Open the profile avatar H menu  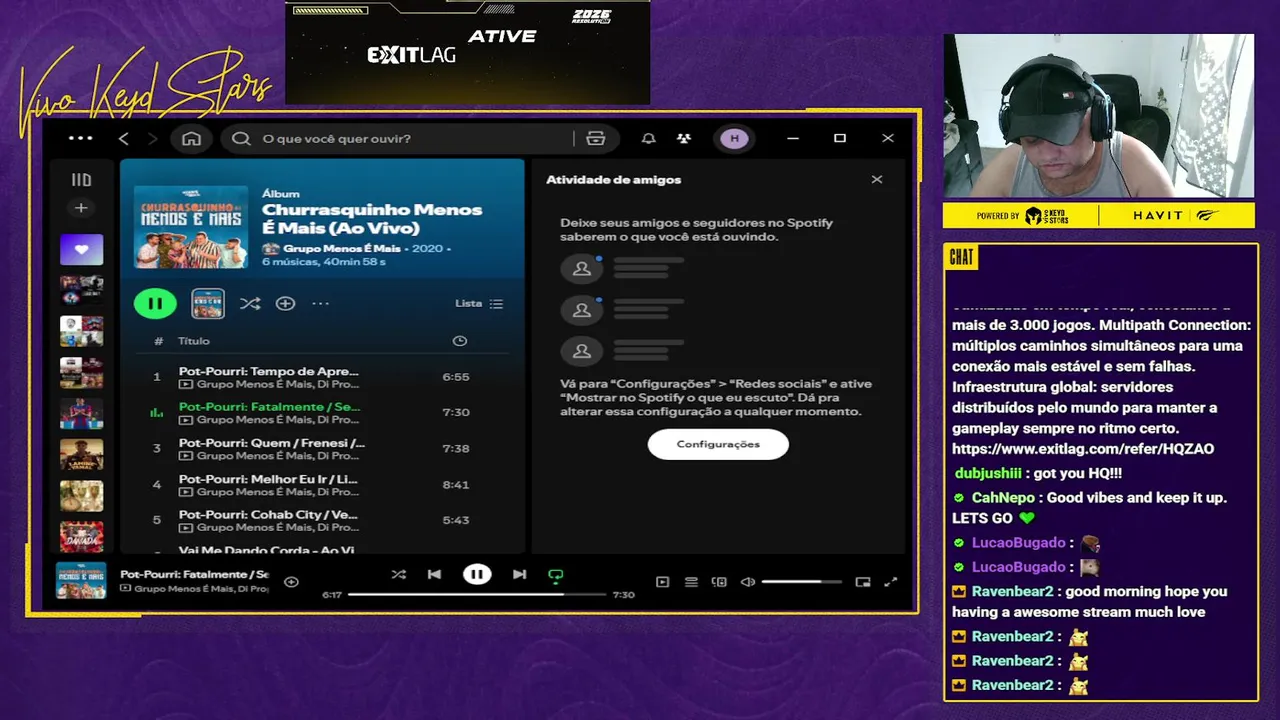pyautogui.click(x=734, y=138)
